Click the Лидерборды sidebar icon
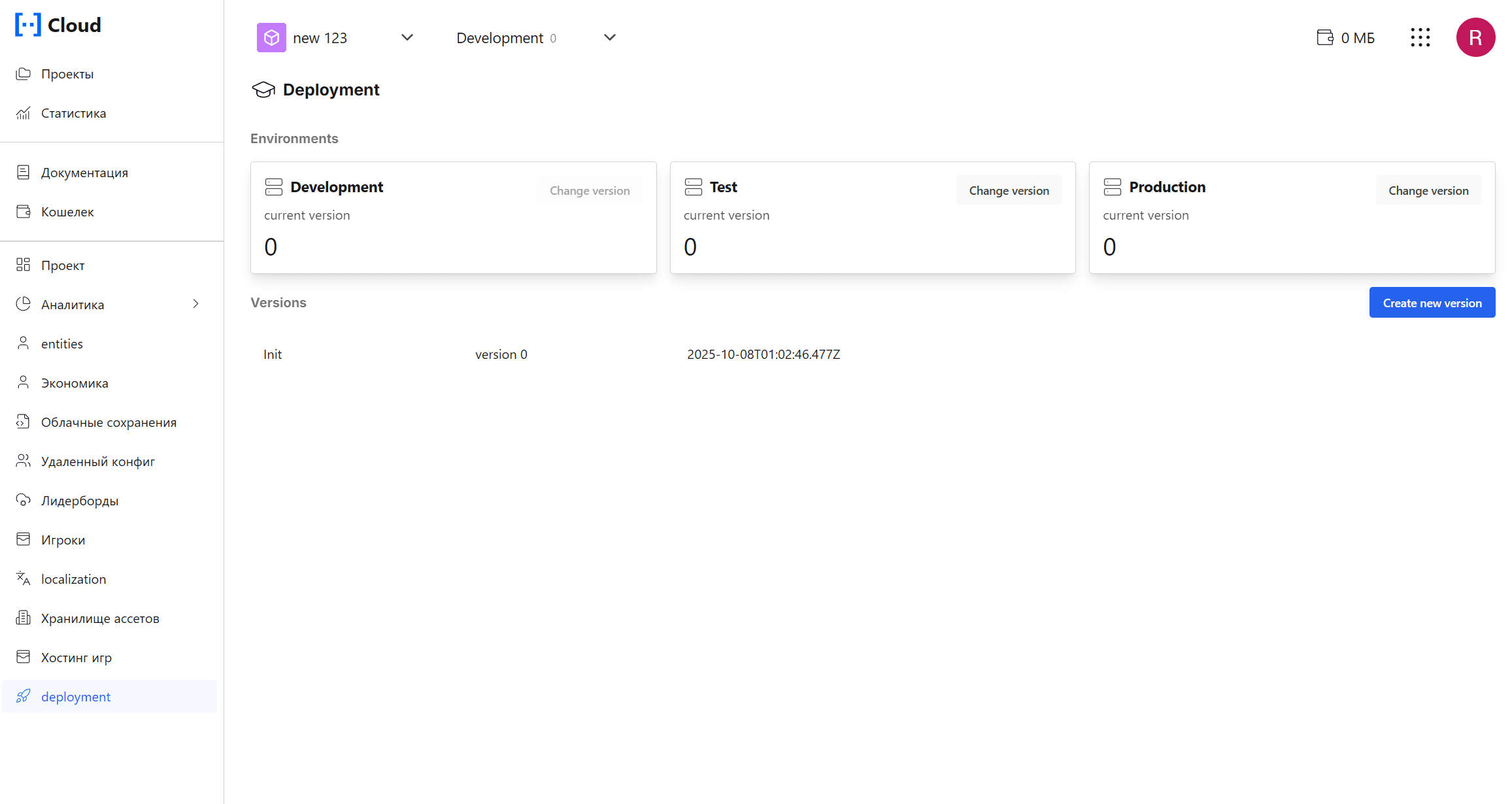 [x=24, y=500]
